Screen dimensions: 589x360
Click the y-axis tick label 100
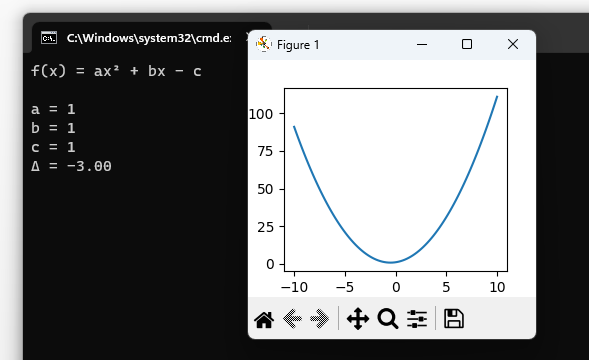[261, 114]
